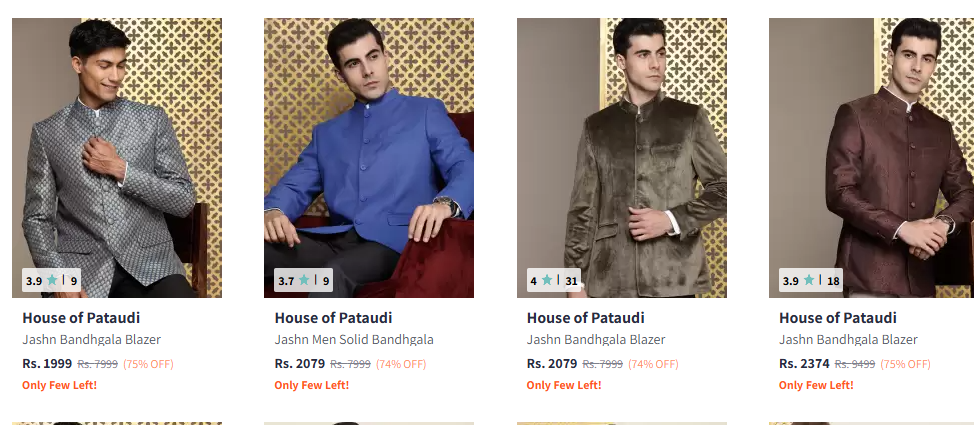974x425 pixels.
Task: Click the star icon on 3.9 rating of grey blazer
Action: 52,280
